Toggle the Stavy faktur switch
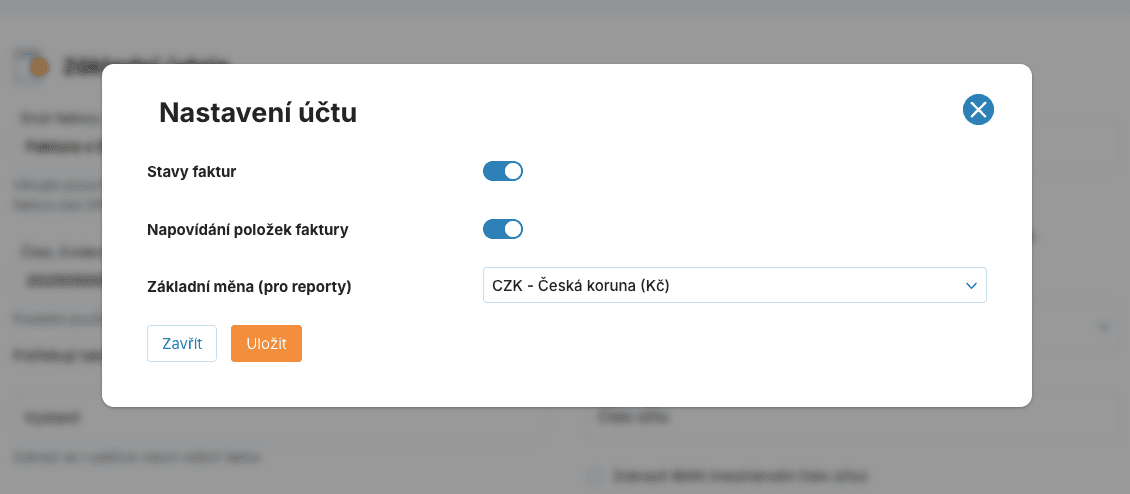The image size is (1130, 494). [x=503, y=171]
